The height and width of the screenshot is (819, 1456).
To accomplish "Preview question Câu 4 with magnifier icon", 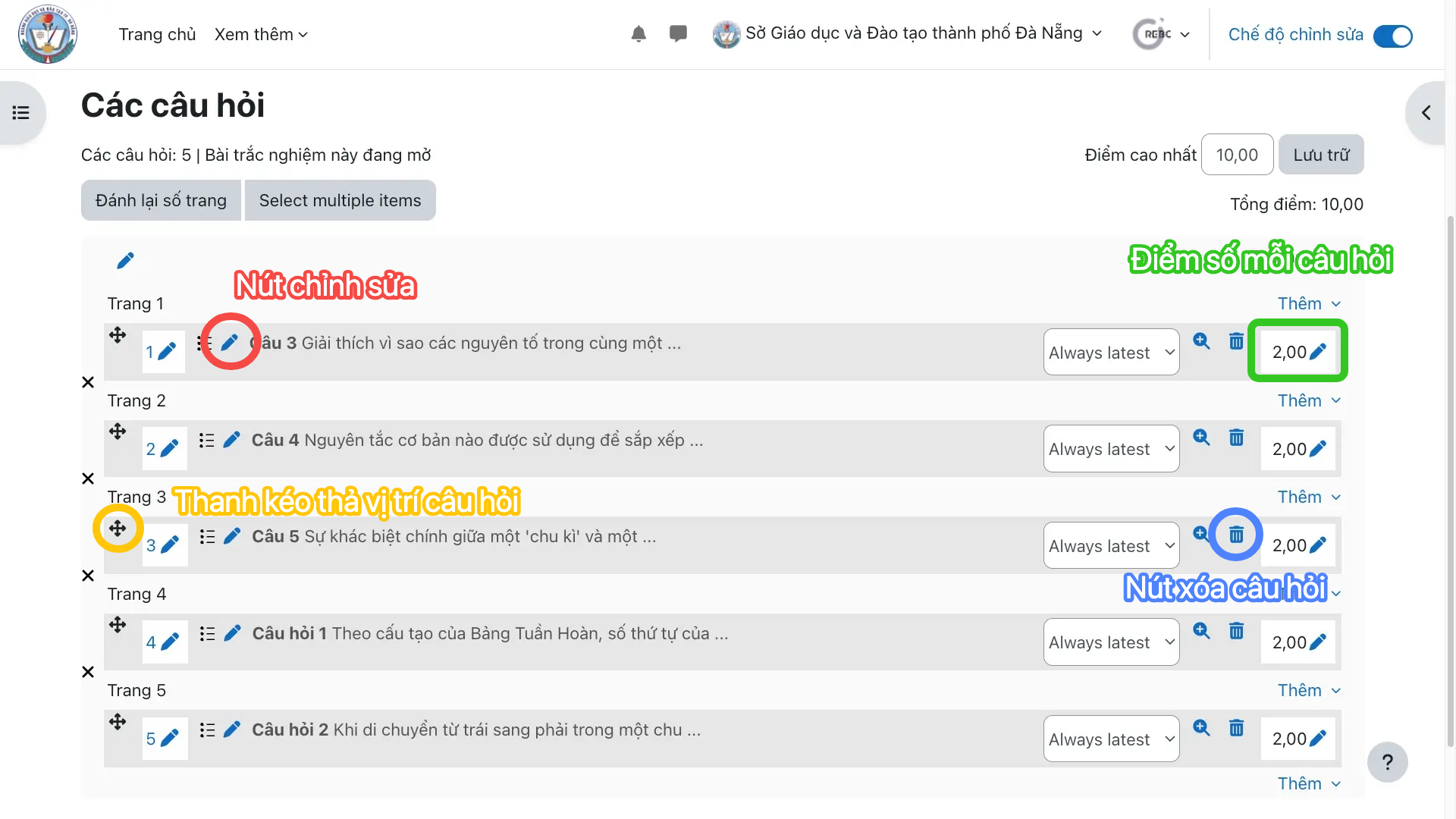I will point(1201,438).
